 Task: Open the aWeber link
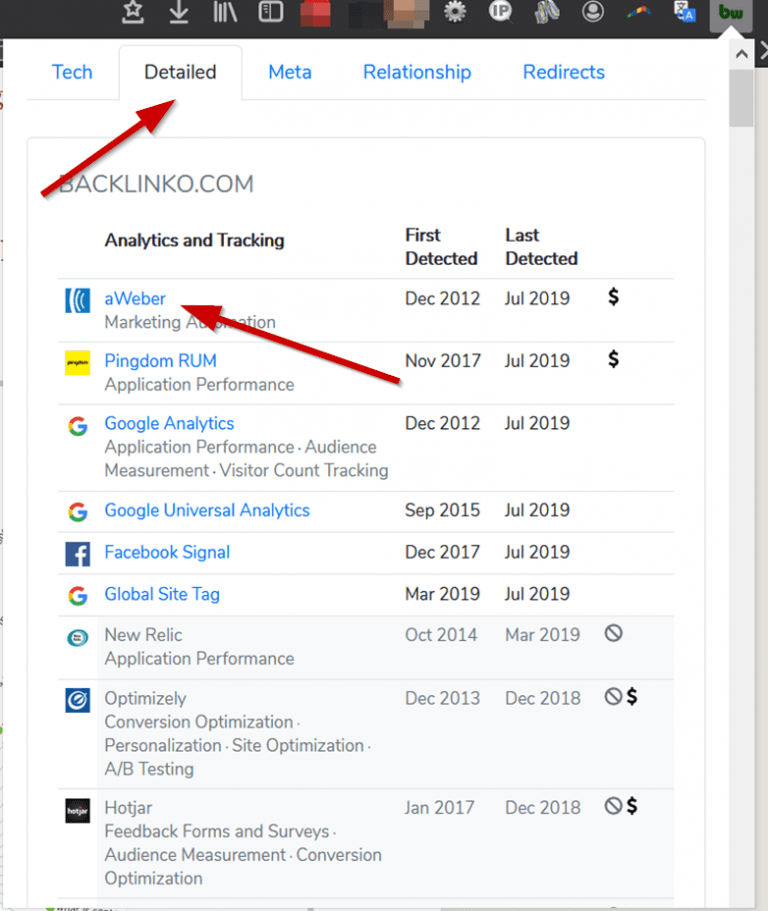point(134,299)
